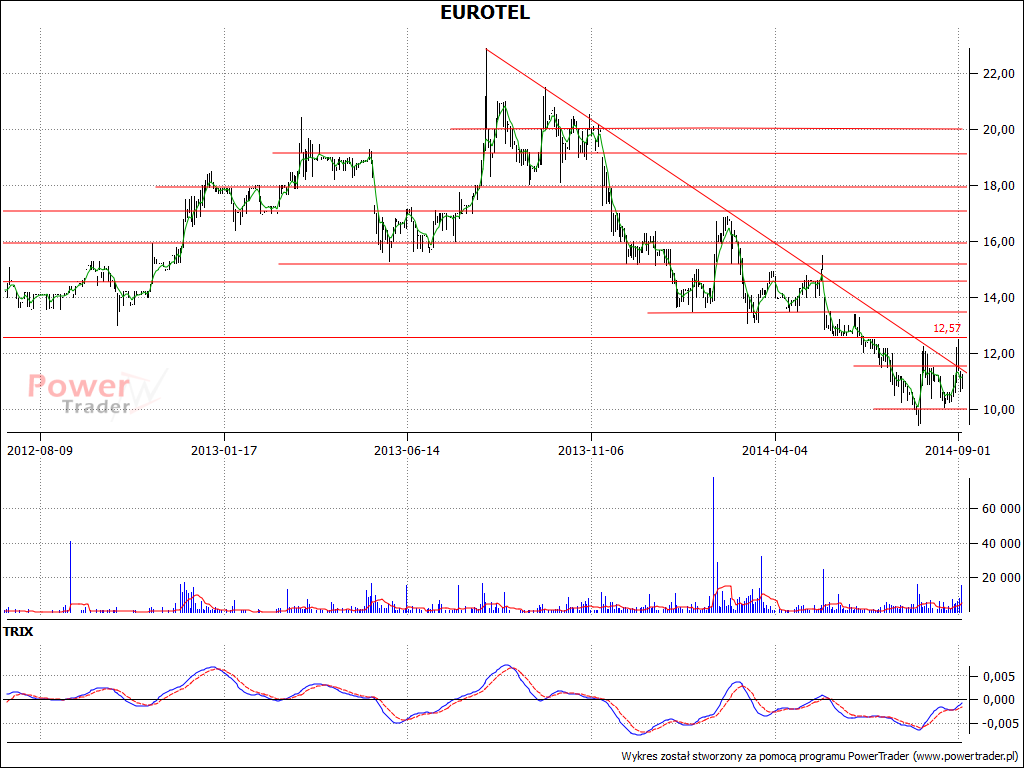Click the PowerTrader credit footer text
This screenshot has height=768, width=1024.
(820, 756)
